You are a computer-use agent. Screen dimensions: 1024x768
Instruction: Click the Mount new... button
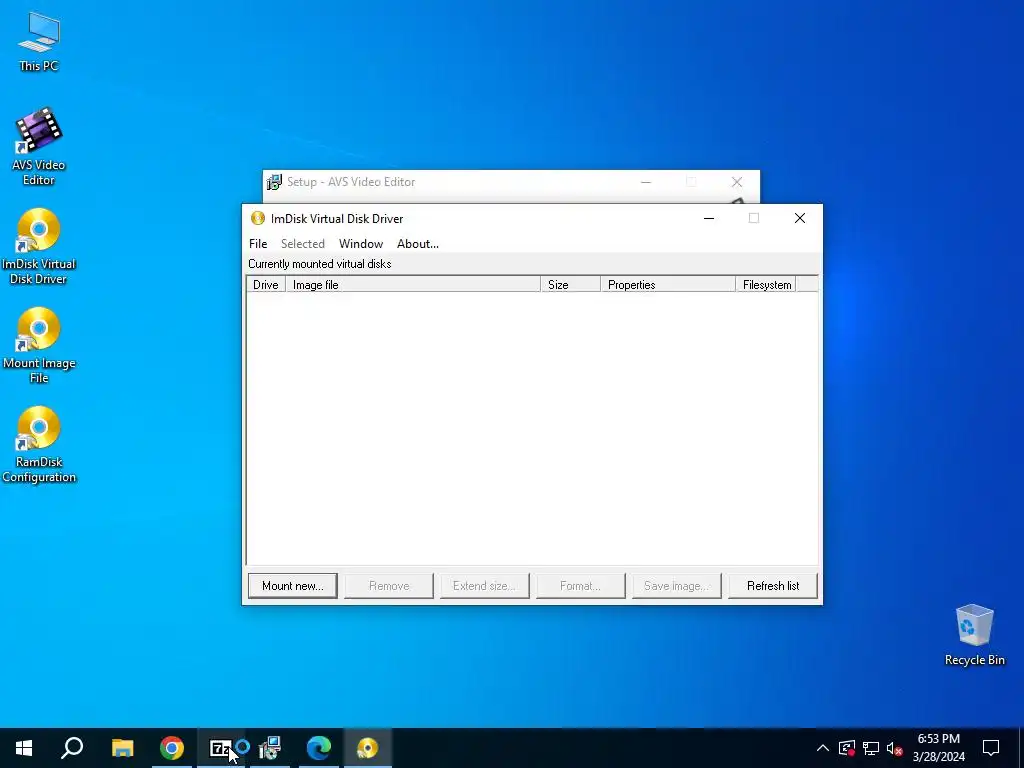(x=293, y=586)
